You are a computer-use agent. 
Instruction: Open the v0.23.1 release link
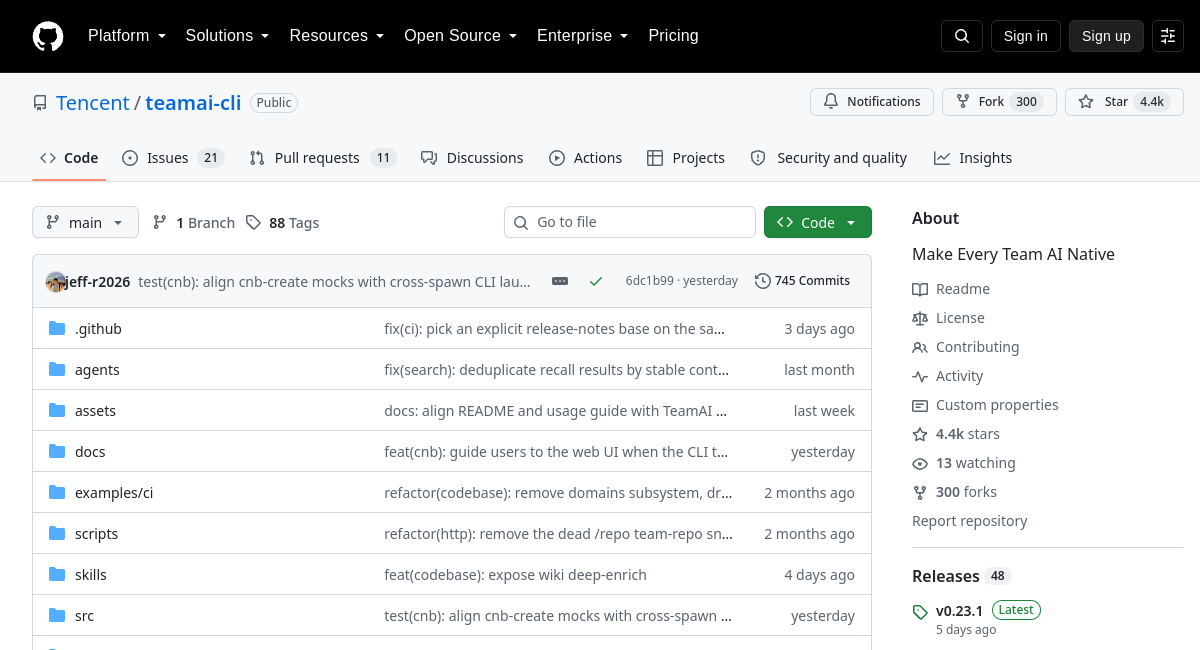(959, 610)
